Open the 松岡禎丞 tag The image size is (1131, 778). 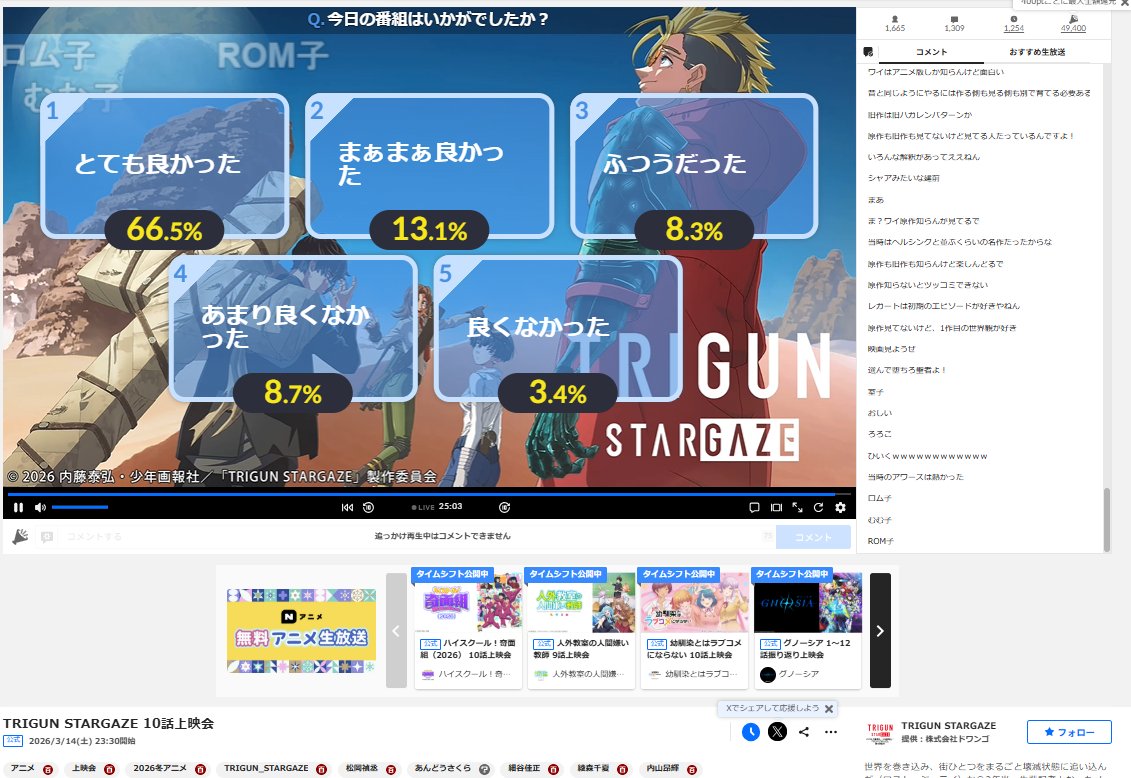coord(361,769)
